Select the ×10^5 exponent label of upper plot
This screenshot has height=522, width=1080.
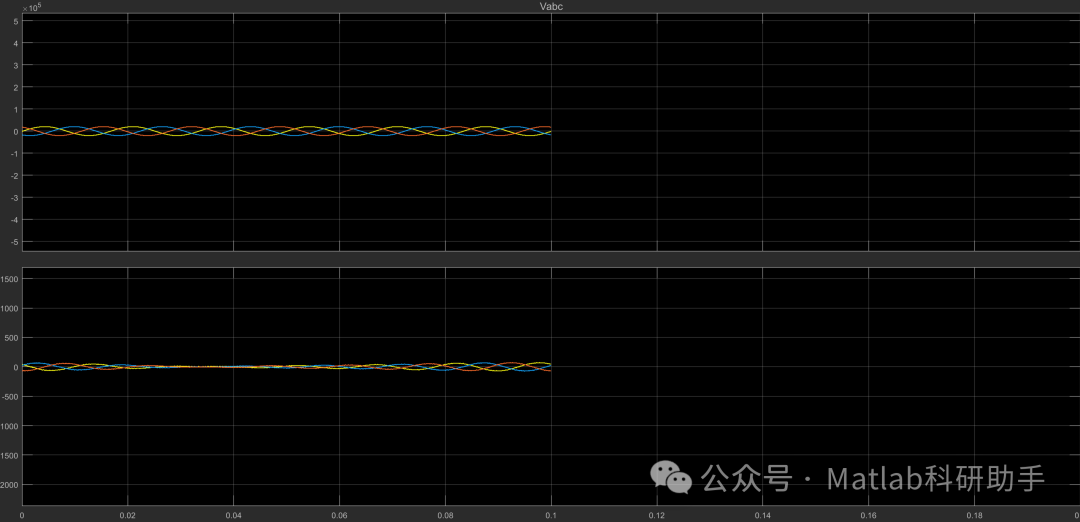[x=32, y=7]
